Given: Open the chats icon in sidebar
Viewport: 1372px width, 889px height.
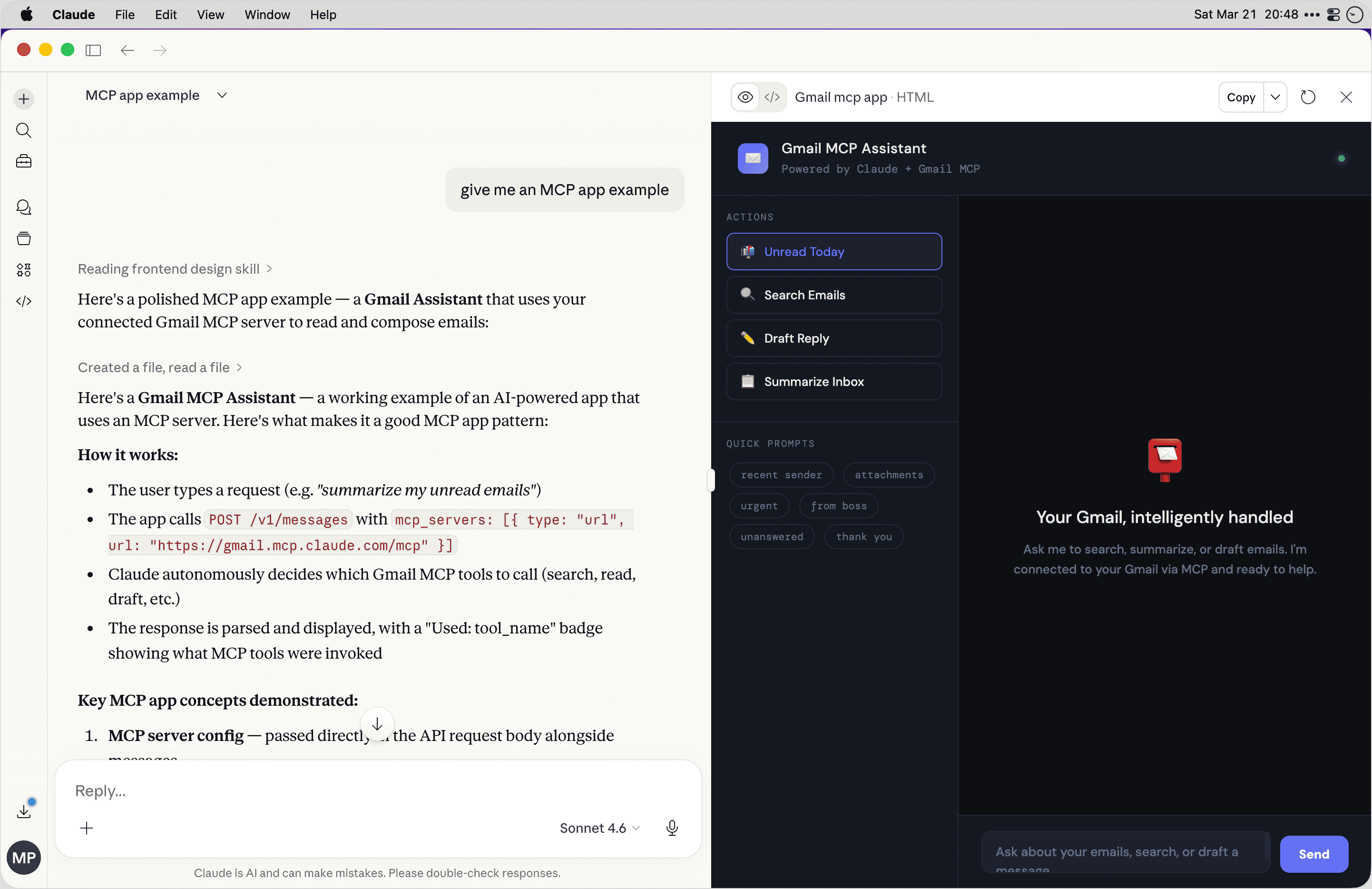Looking at the screenshot, I should coord(24,207).
